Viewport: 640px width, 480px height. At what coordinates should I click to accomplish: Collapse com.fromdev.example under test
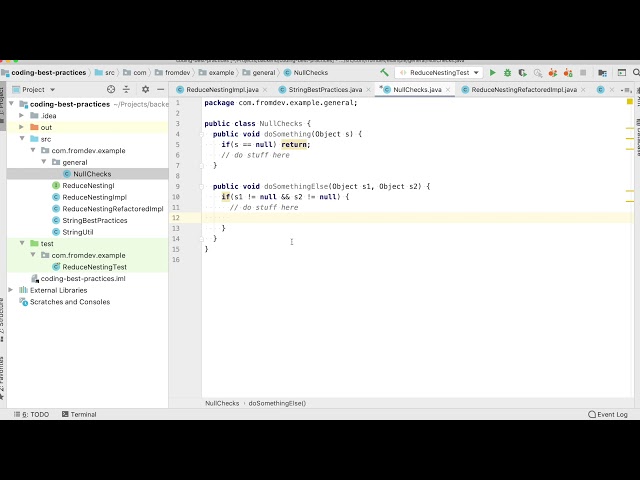point(33,255)
